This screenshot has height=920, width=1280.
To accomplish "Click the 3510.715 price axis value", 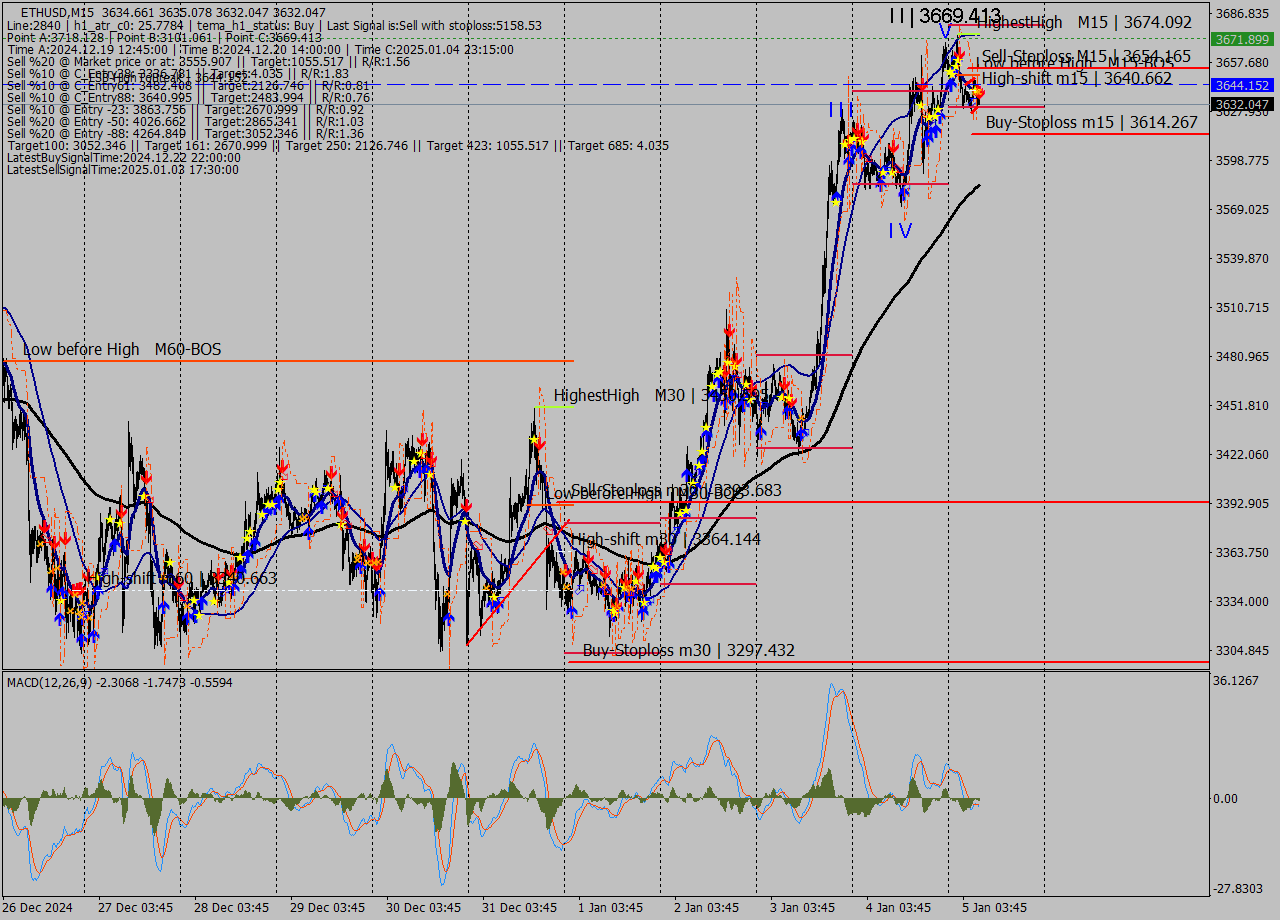I will pos(1243,307).
